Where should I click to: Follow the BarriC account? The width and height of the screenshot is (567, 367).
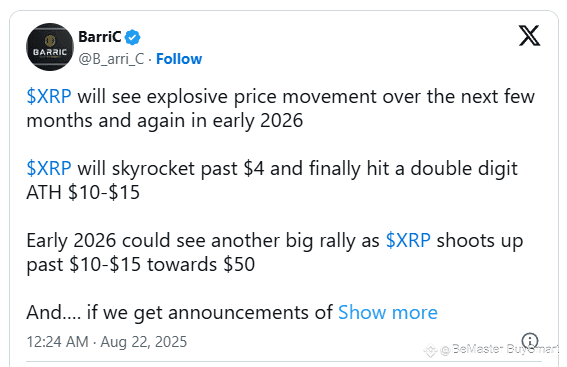point(179,59)
